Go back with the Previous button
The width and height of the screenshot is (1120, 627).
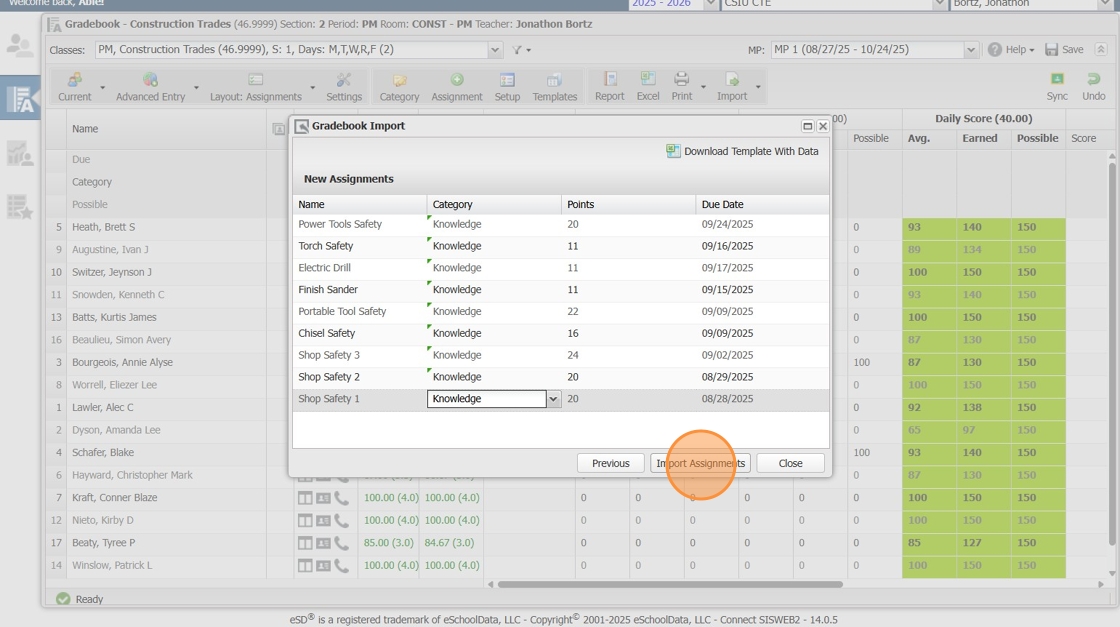click(610, 463)
